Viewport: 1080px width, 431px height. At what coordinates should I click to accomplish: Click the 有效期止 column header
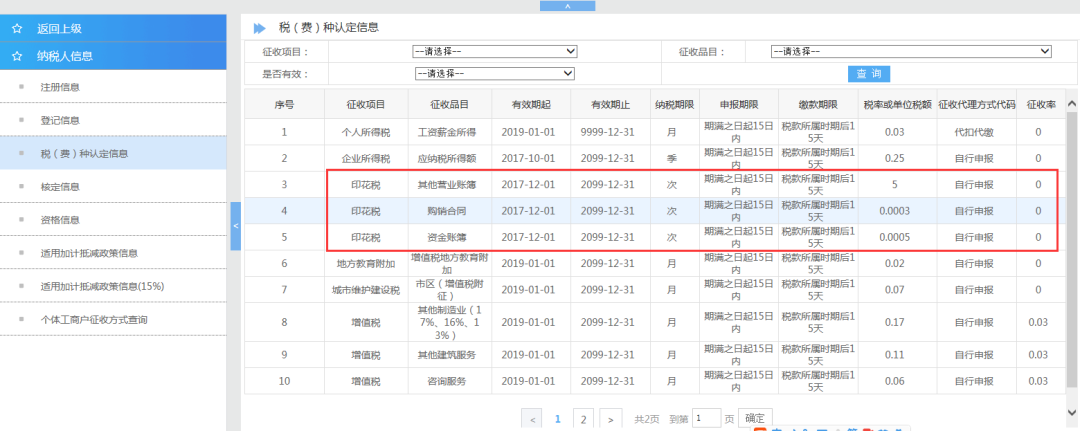[610, 105]
